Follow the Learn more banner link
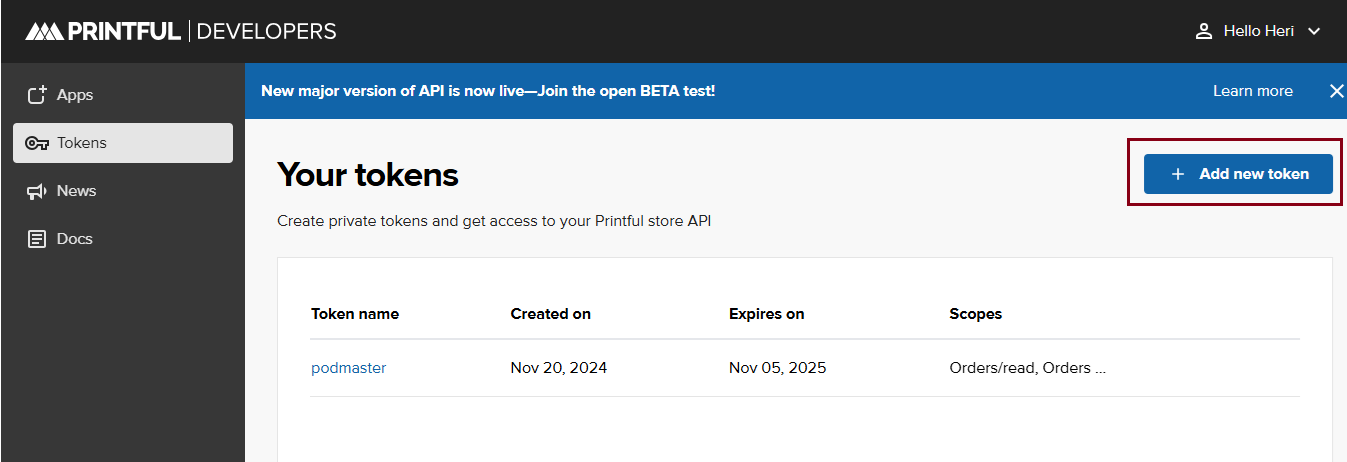1347x462 pixels. pyautogui.click(x=1252, y=91)
